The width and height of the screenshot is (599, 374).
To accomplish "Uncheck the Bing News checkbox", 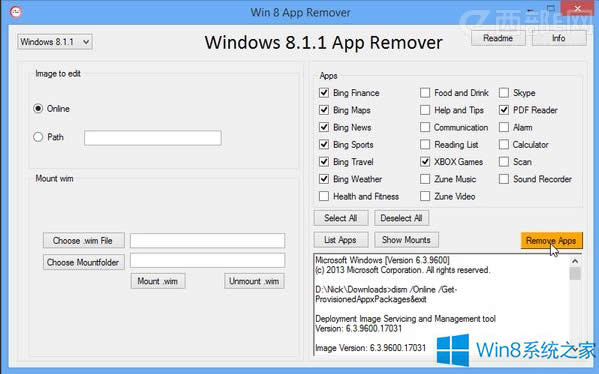I will [324, 127].
